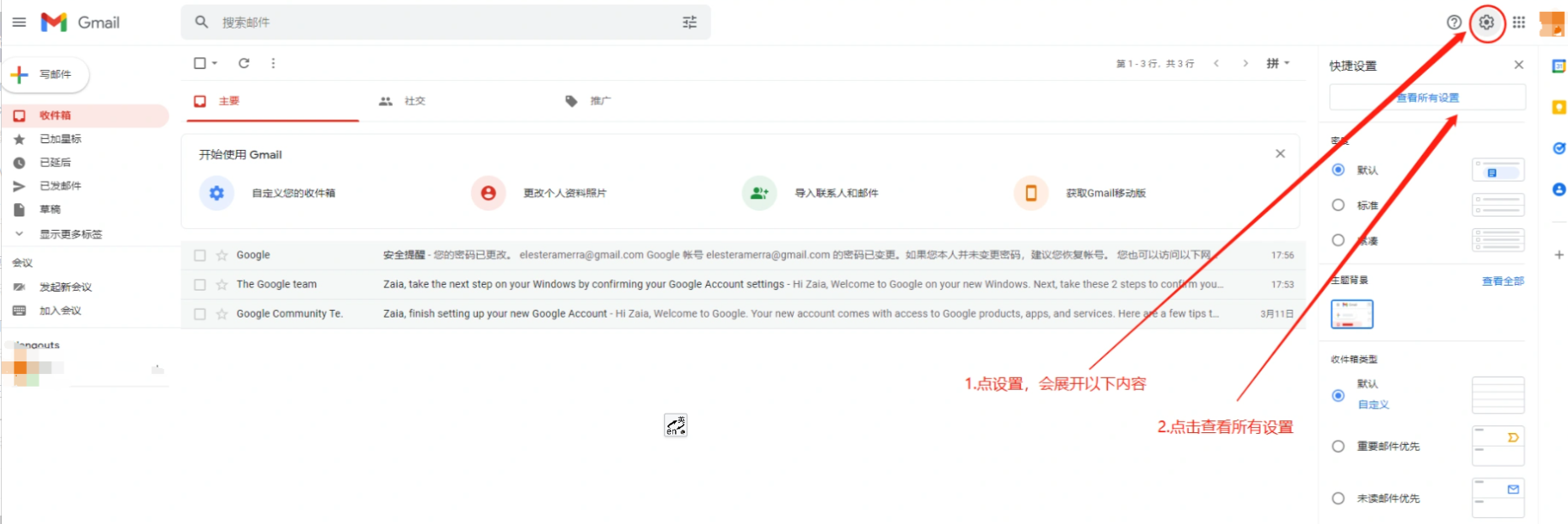Screen dimensions: 1568x524
Task: Click in the 搜索邮件 search field
Action: pos(438,23)
